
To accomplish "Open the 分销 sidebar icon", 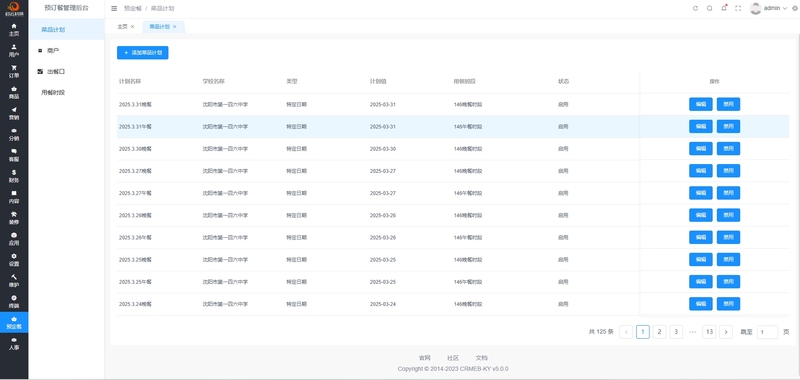I will 14,134.
